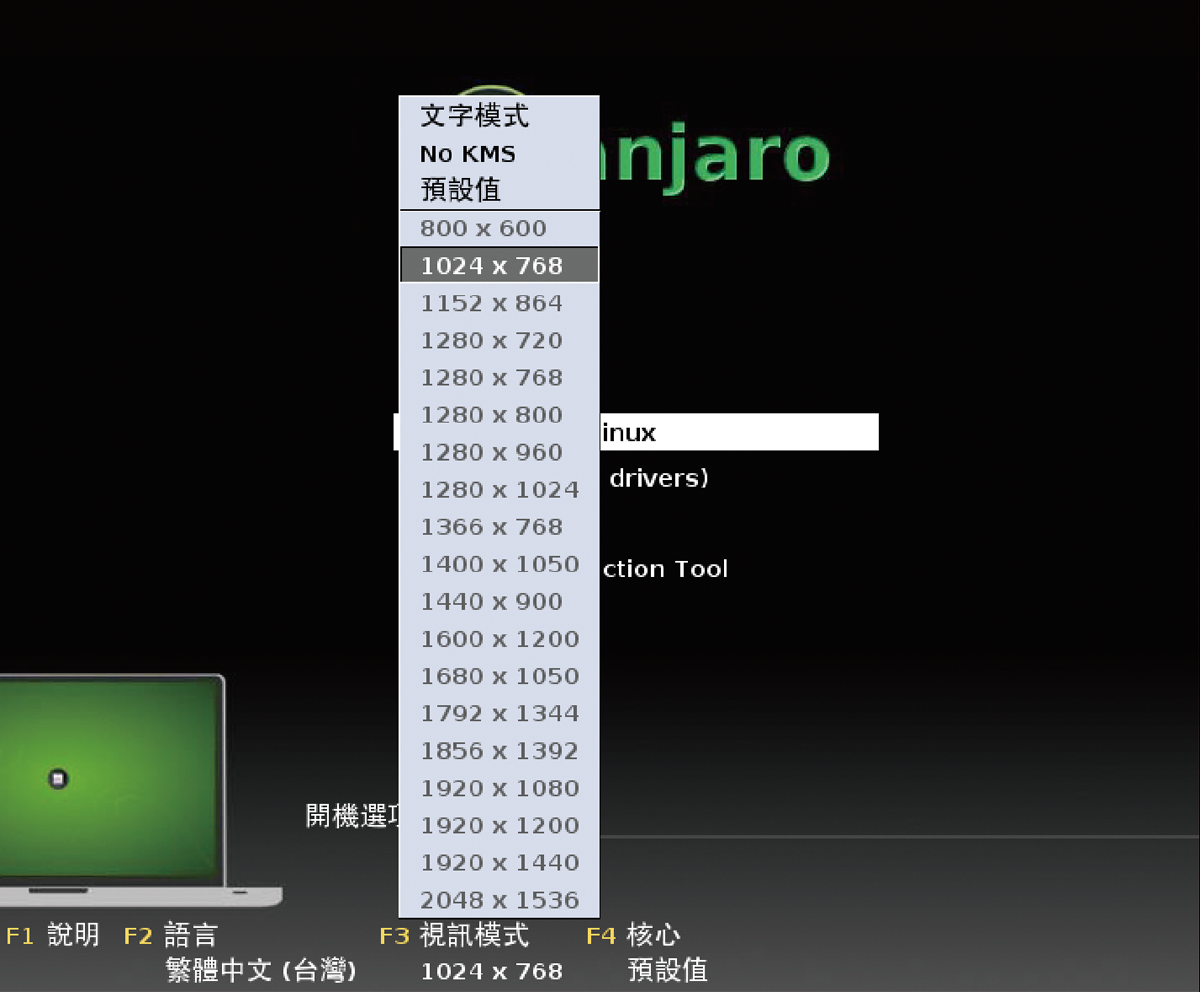Select 2048 x 1536 resolution

pyautogui.click(x=499, y=900)
